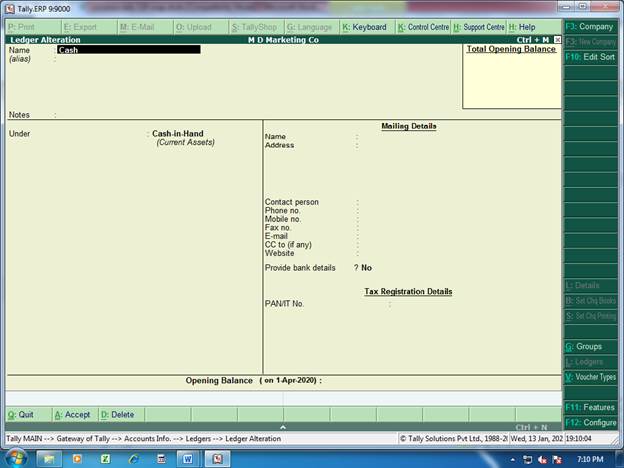Click the ledger Name field containing Cash
624x468 pixels.
(128, 49)
